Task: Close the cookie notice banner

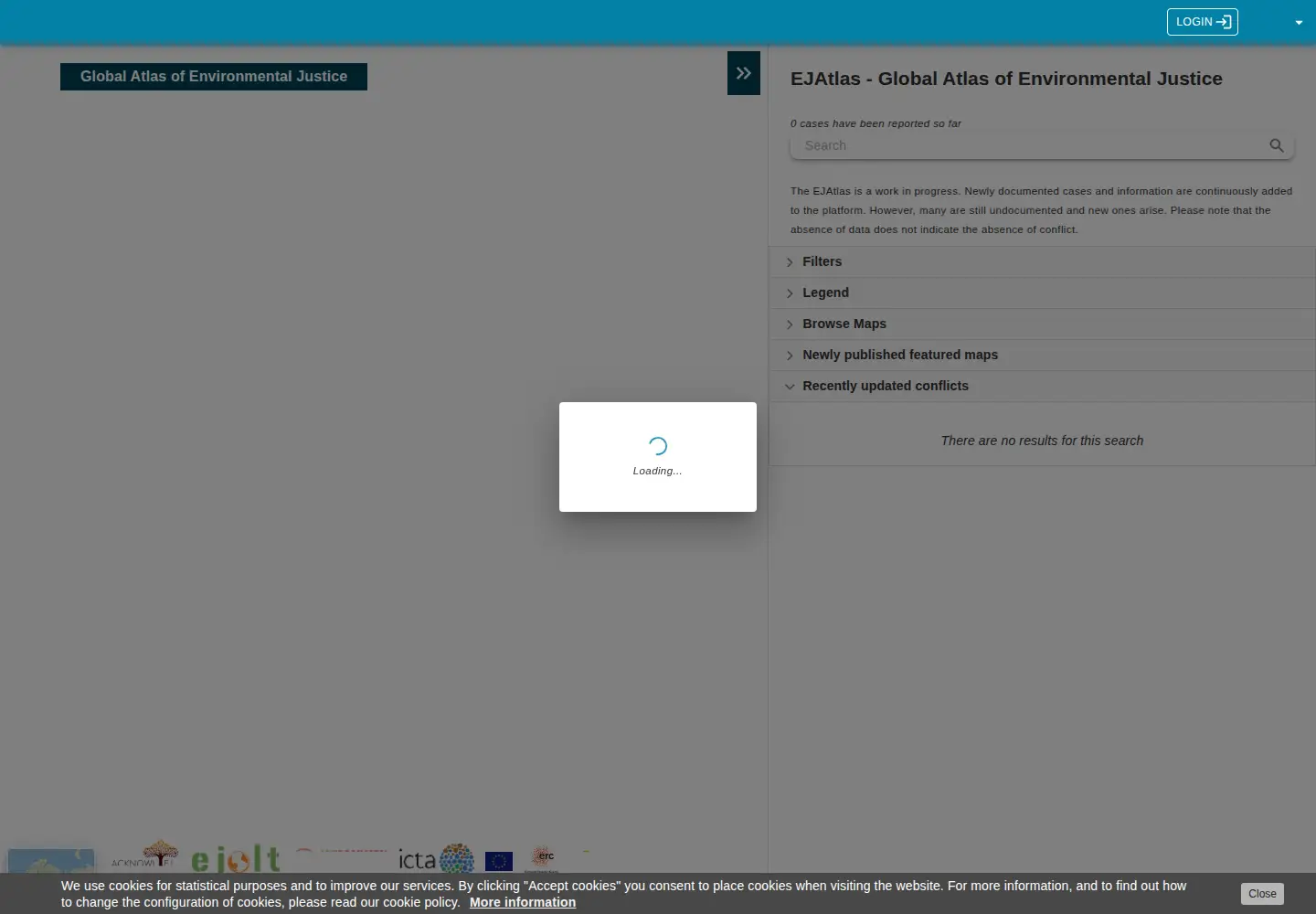Action: [x=1262, y=894]
